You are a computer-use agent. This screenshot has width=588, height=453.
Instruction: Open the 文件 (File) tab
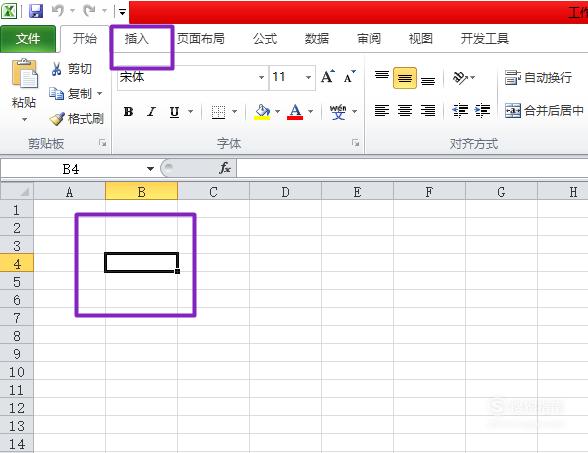tap(28, 39)
